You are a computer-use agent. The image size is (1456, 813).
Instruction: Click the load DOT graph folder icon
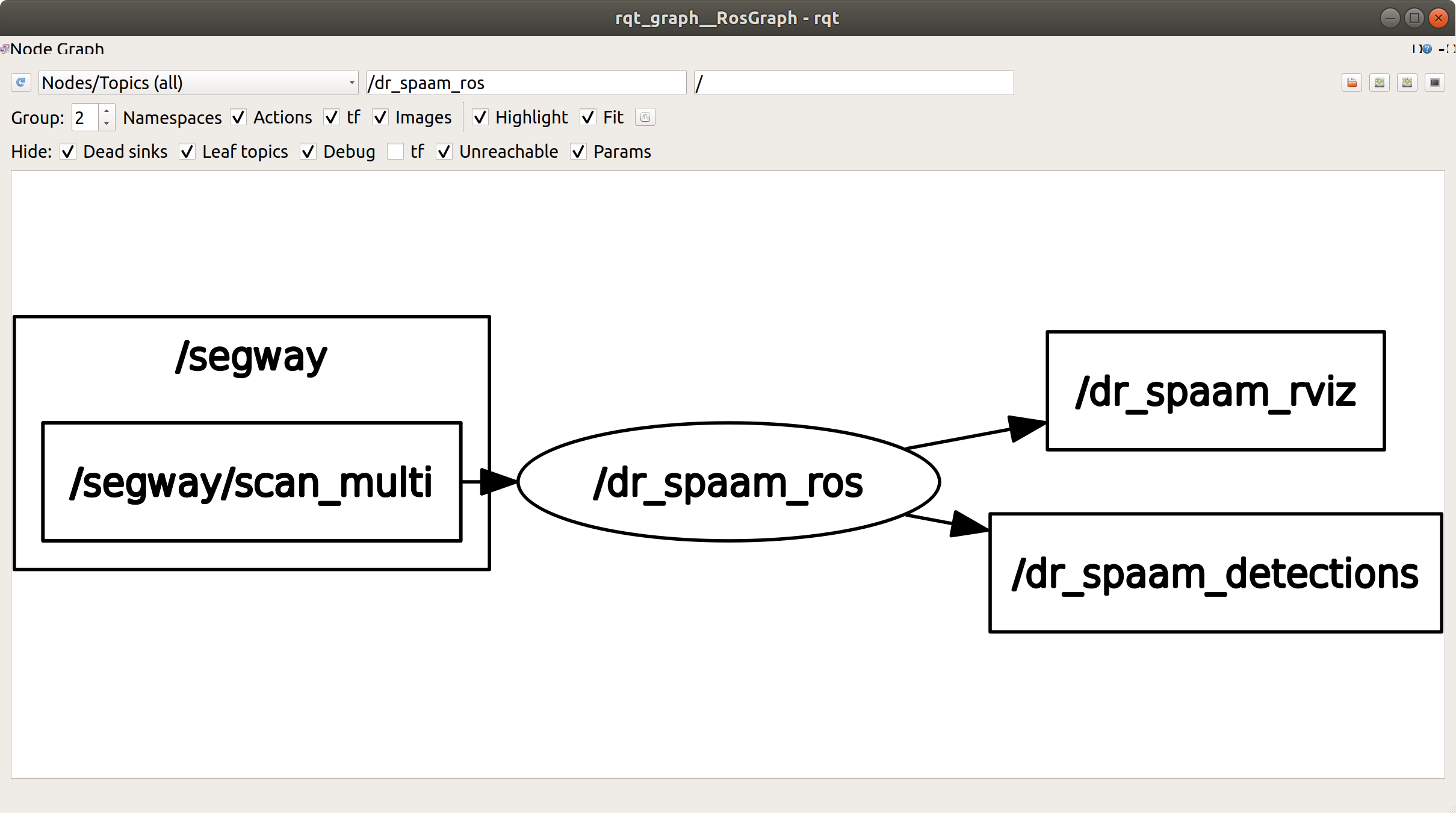click(1352, 83)
